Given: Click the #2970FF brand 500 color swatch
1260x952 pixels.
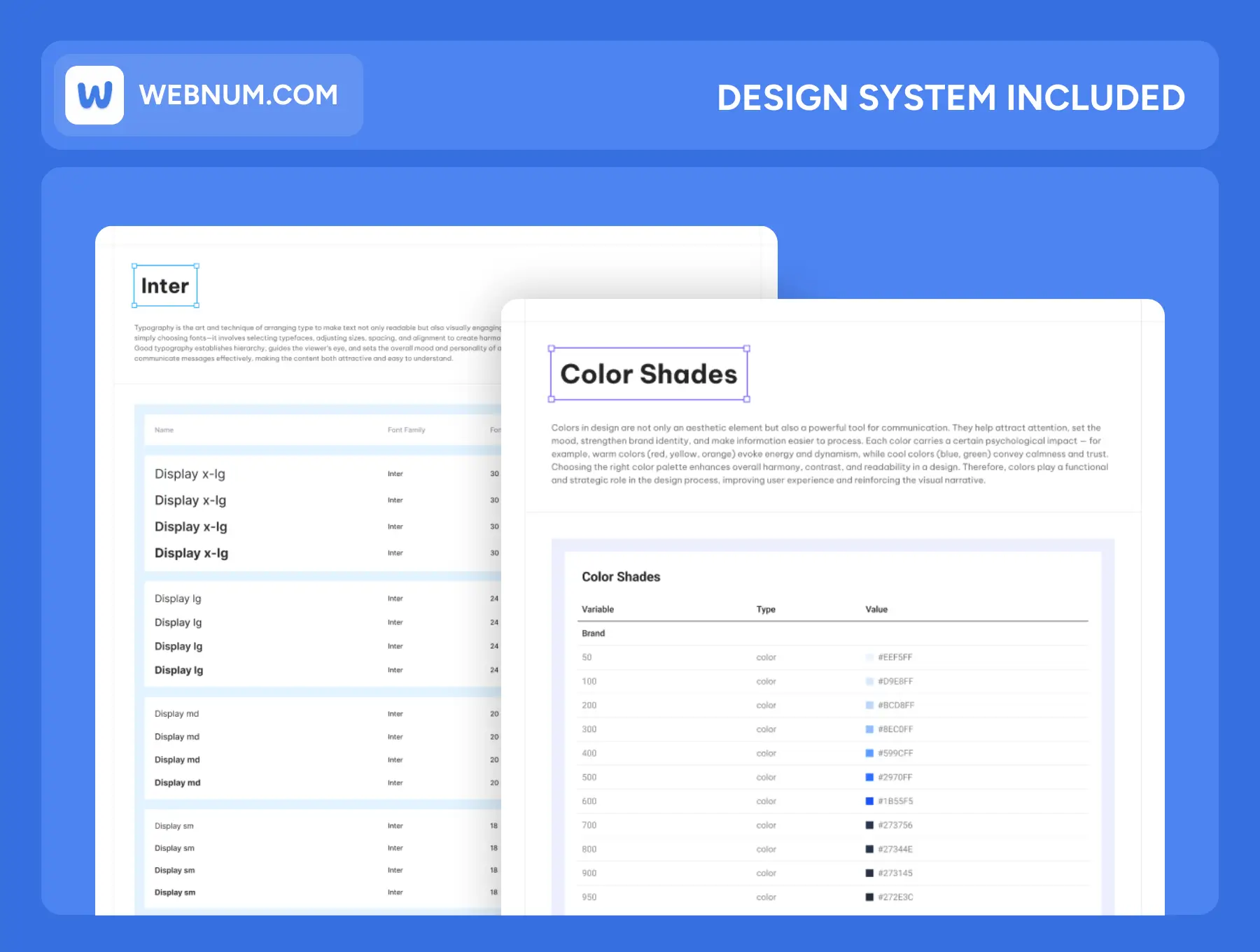Looking at the screenshot, I should pos(868,776).
